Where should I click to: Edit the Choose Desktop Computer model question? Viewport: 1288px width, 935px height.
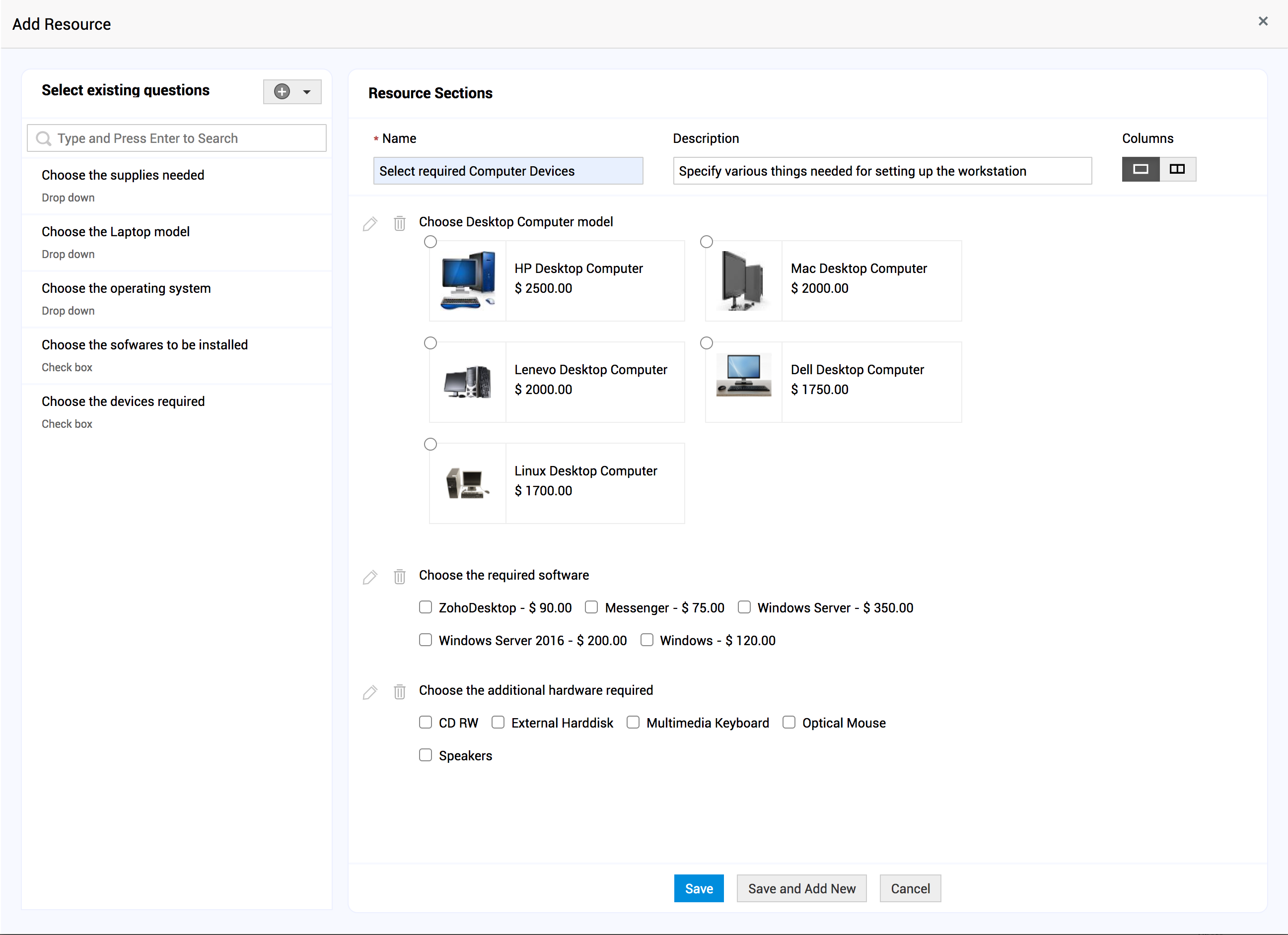tap(370, 224)
